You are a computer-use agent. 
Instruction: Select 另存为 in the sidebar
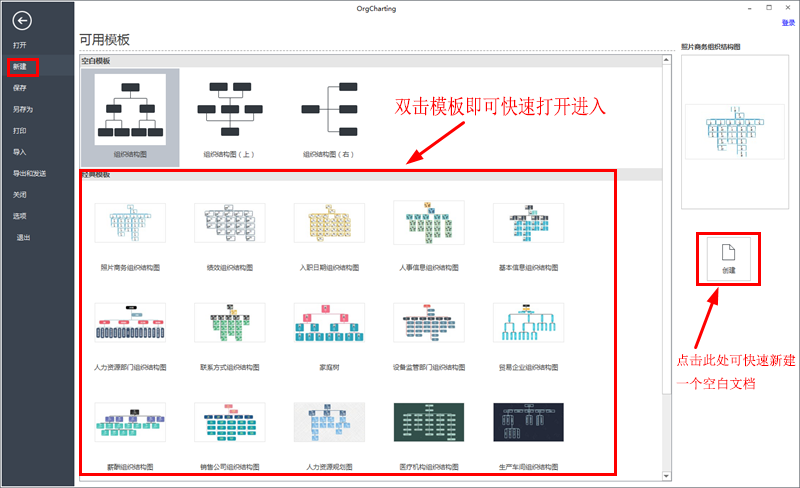click(x=23, y=109)
